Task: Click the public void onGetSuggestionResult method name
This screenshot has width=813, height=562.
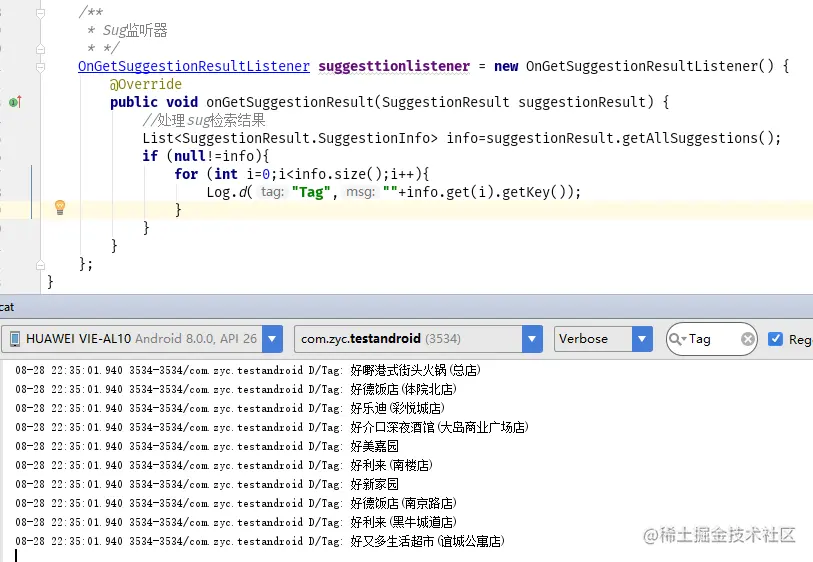Action: tap(290, 102)
